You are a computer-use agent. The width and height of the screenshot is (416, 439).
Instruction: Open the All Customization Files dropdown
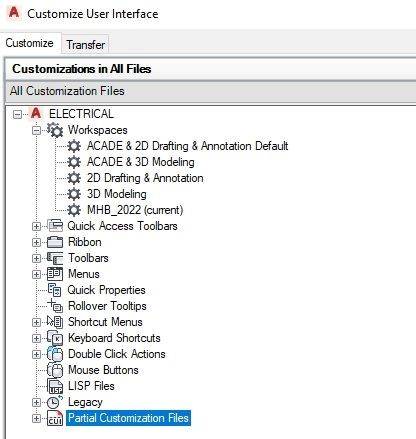click(211, 91)
